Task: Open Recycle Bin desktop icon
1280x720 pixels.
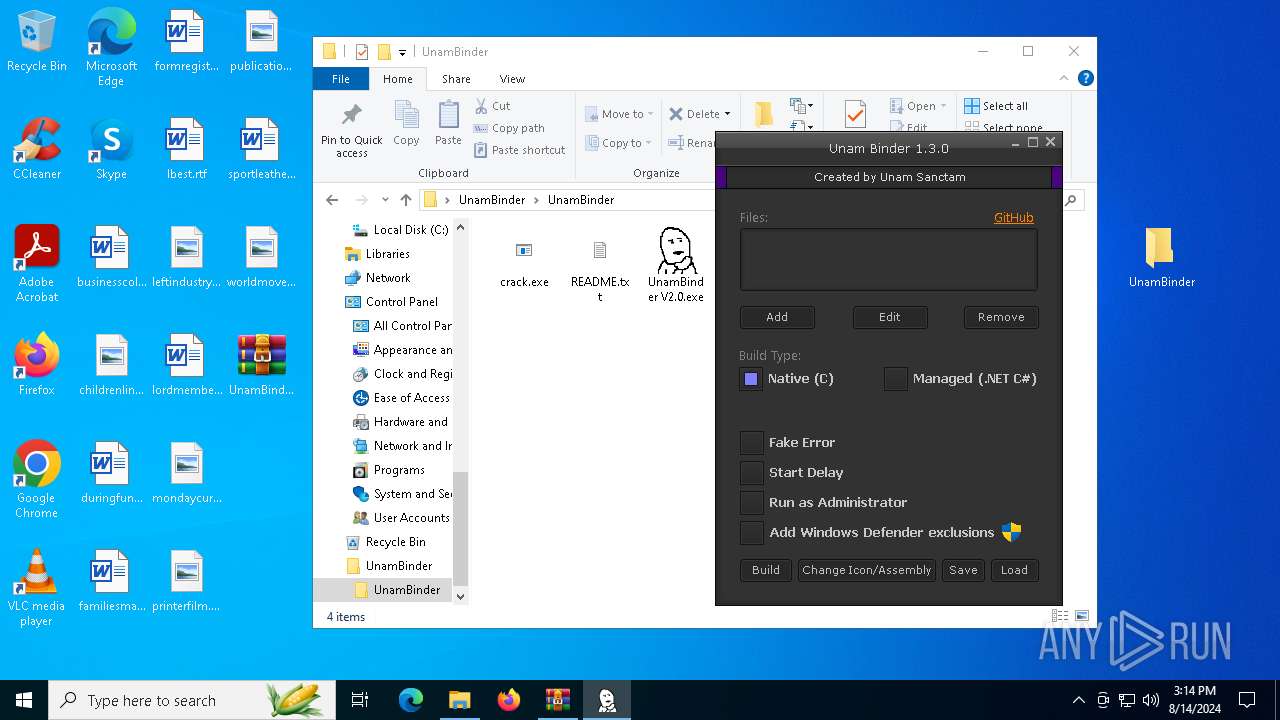Action: (37, 41)
